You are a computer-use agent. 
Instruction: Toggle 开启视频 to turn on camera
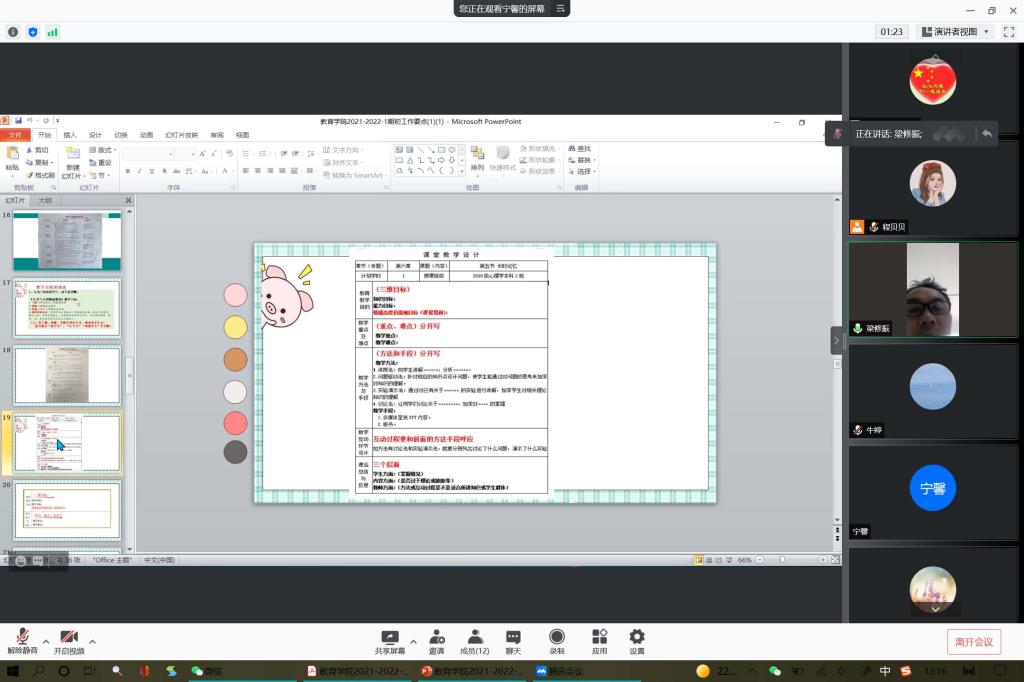pos(69,641)
